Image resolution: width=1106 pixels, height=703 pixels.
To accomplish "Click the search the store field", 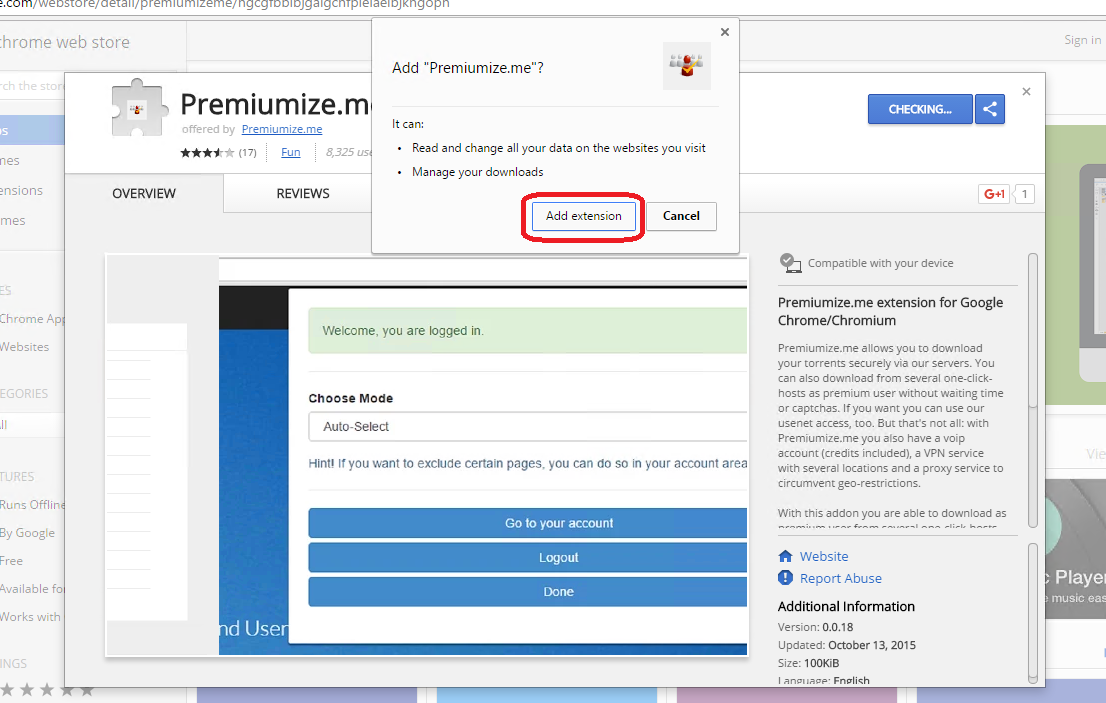I will point(32,86).
